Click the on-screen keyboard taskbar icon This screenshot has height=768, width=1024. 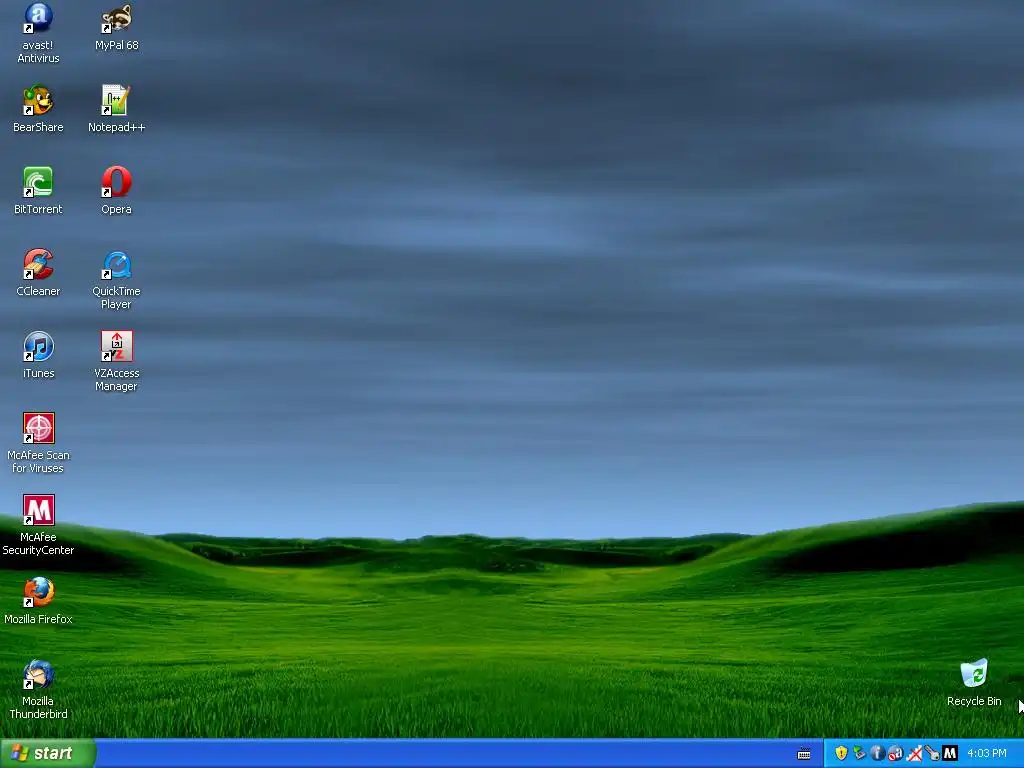point(804,754)
